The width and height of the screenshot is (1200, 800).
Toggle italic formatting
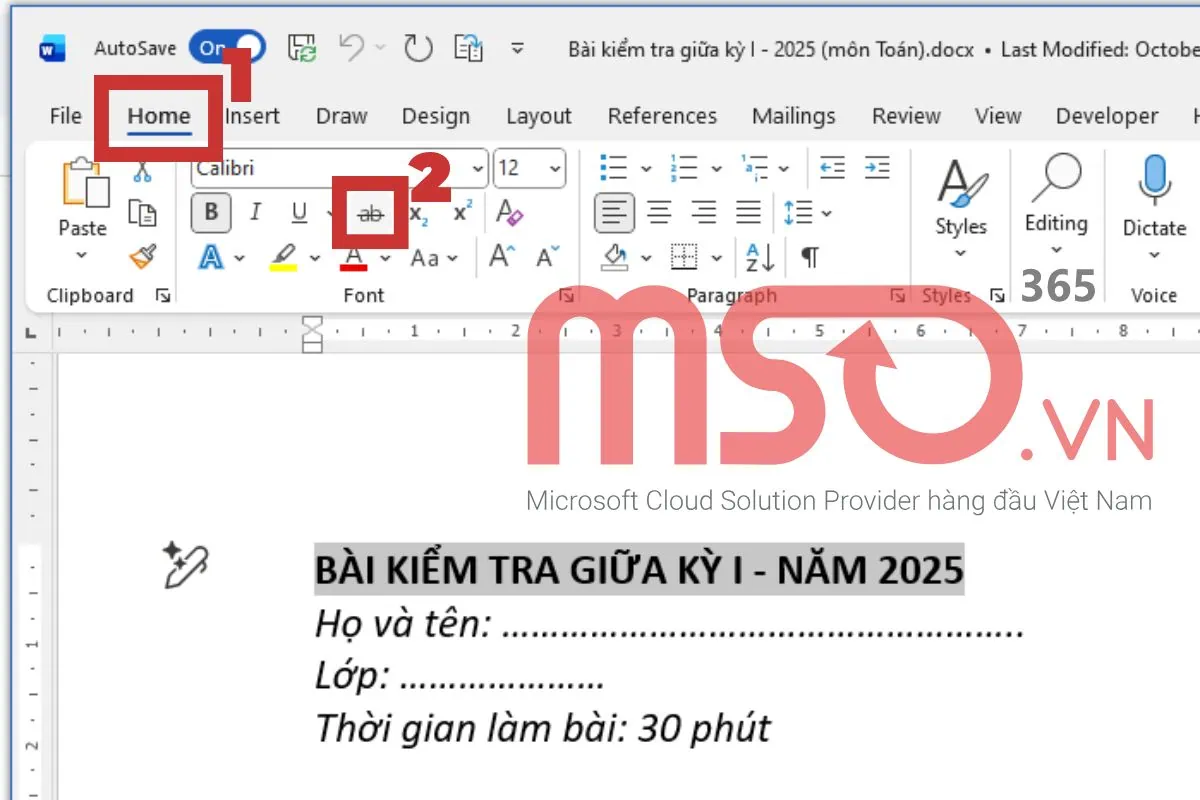256,212
